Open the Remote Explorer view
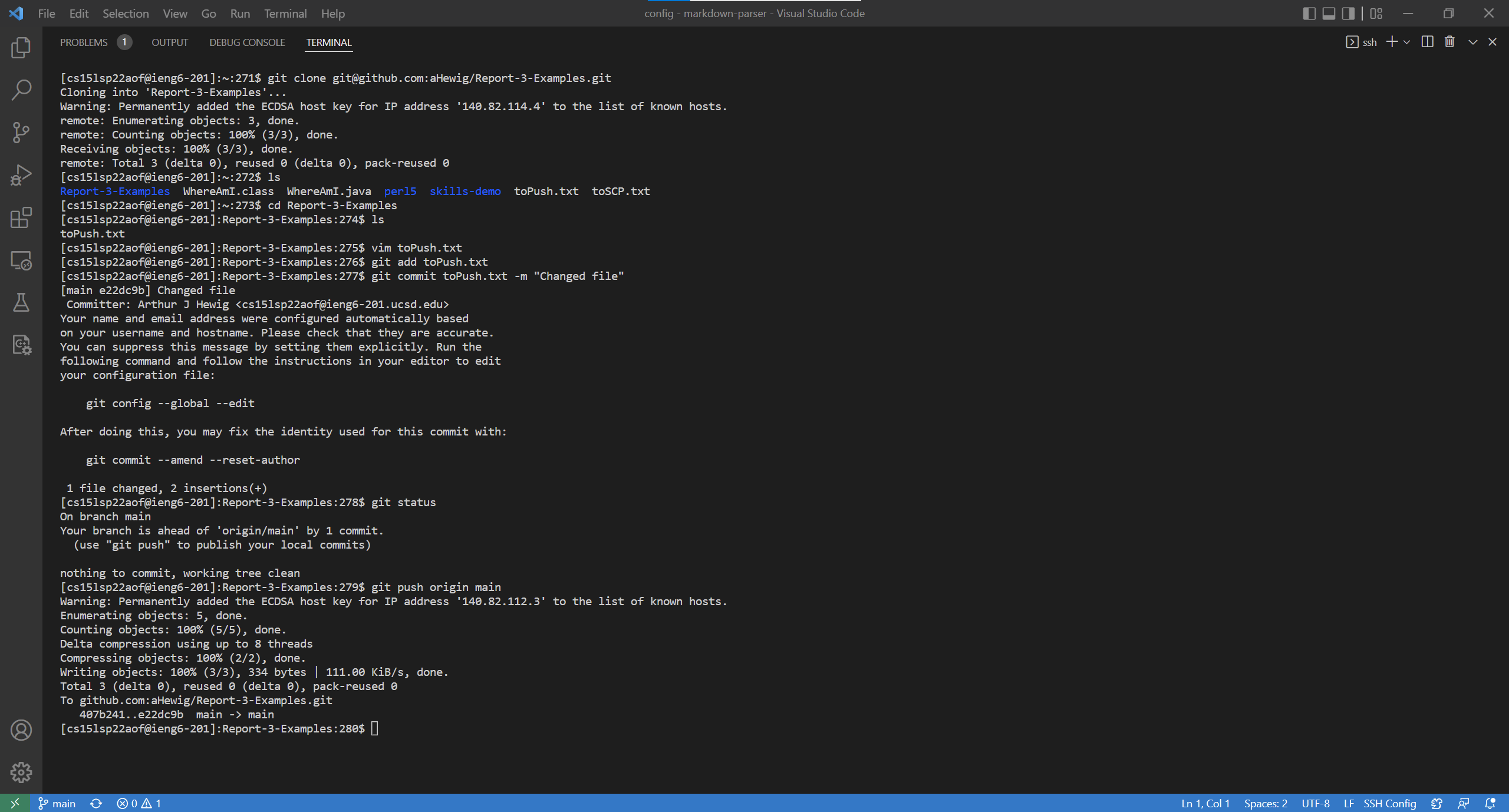The width and height of the screenshot is (1509, 812). [21, 260]
